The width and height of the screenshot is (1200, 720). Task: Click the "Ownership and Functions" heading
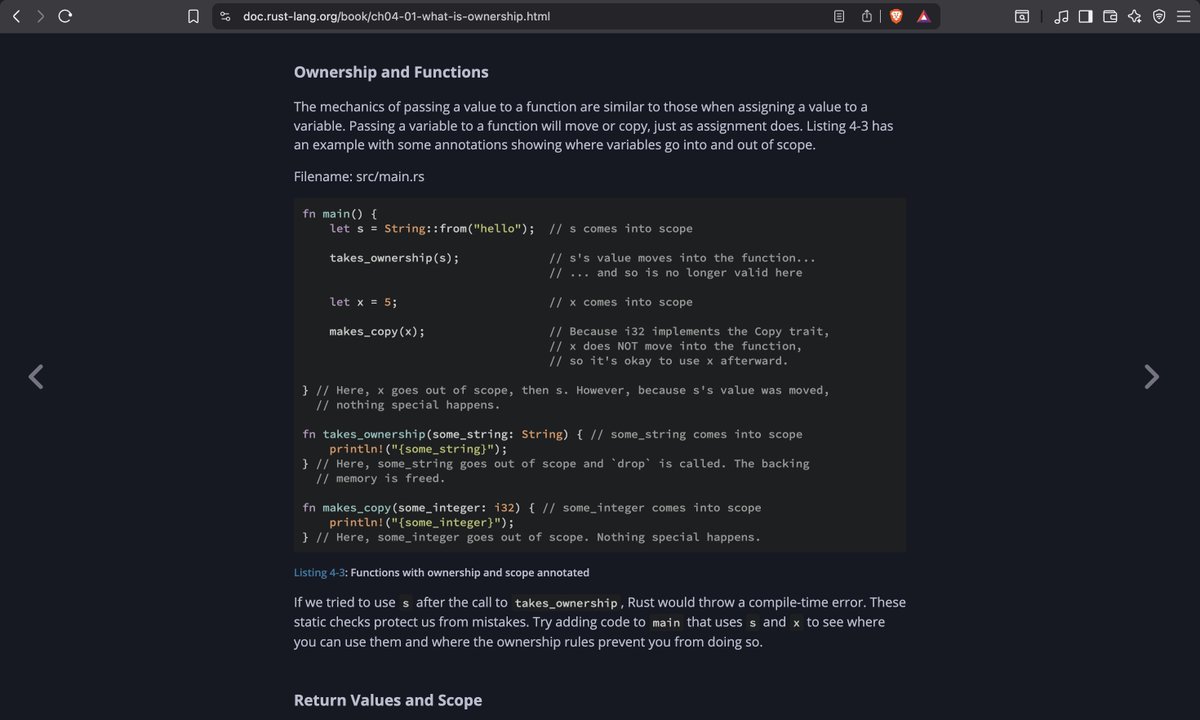pos(391,72)
